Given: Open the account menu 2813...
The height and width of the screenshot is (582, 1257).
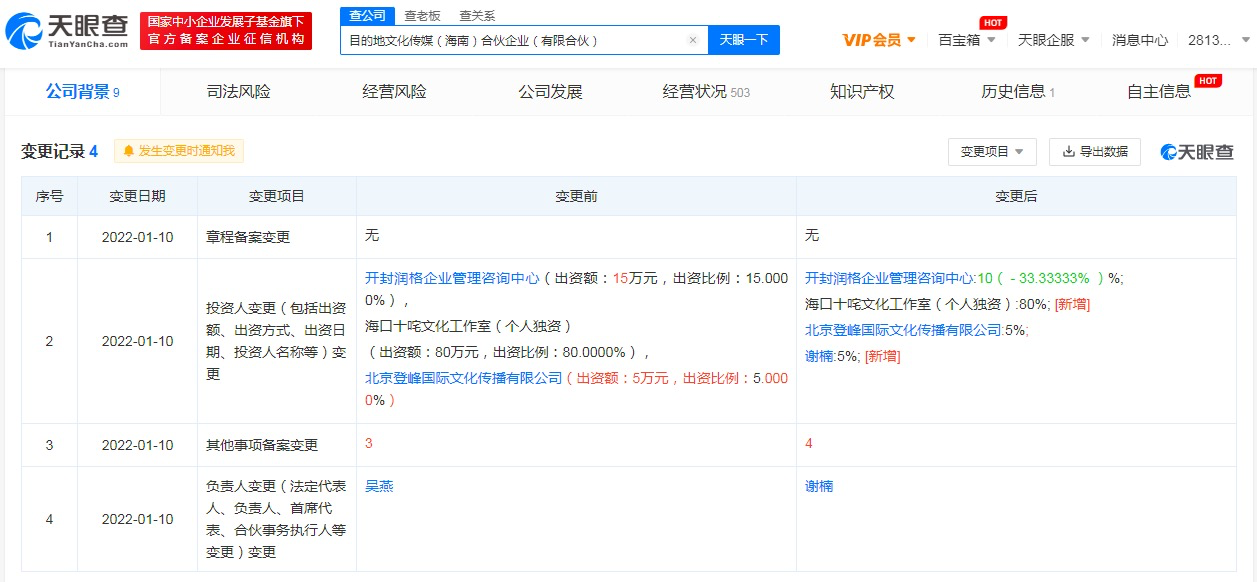Looking at the screenshot, I should 1219,40.
